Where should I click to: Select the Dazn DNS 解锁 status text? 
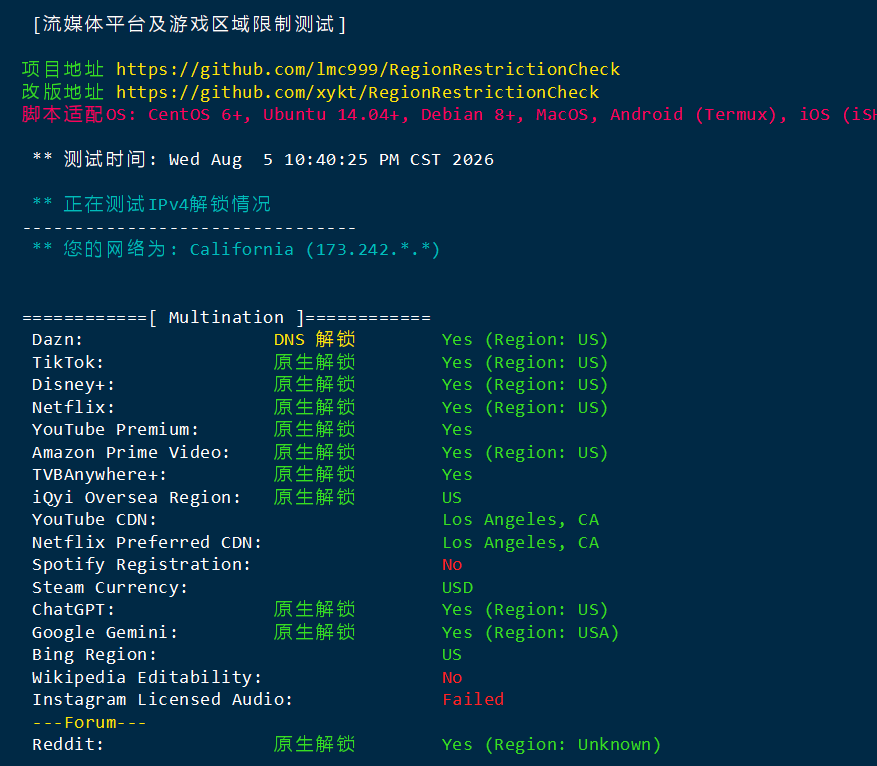[314, 339]
